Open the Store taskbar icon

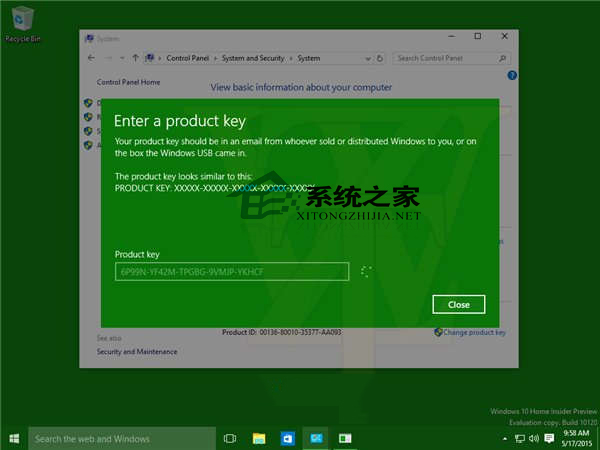(x=287, y=439)
